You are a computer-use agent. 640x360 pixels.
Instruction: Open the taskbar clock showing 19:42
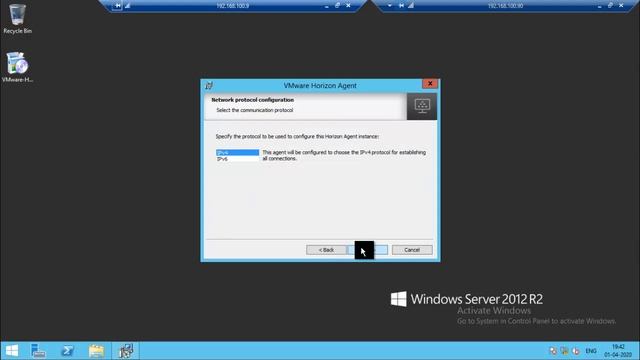click(x=618, y=351)
